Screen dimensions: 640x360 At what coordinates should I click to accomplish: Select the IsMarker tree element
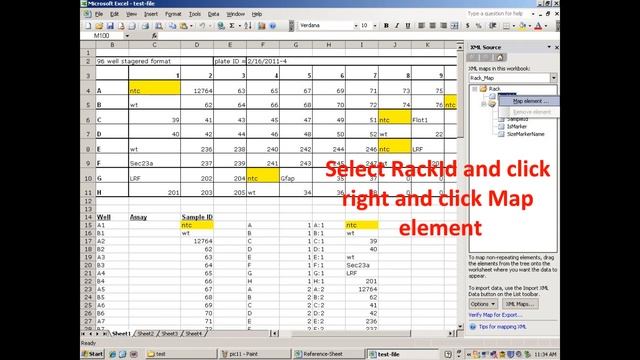[x=517, y=127]
